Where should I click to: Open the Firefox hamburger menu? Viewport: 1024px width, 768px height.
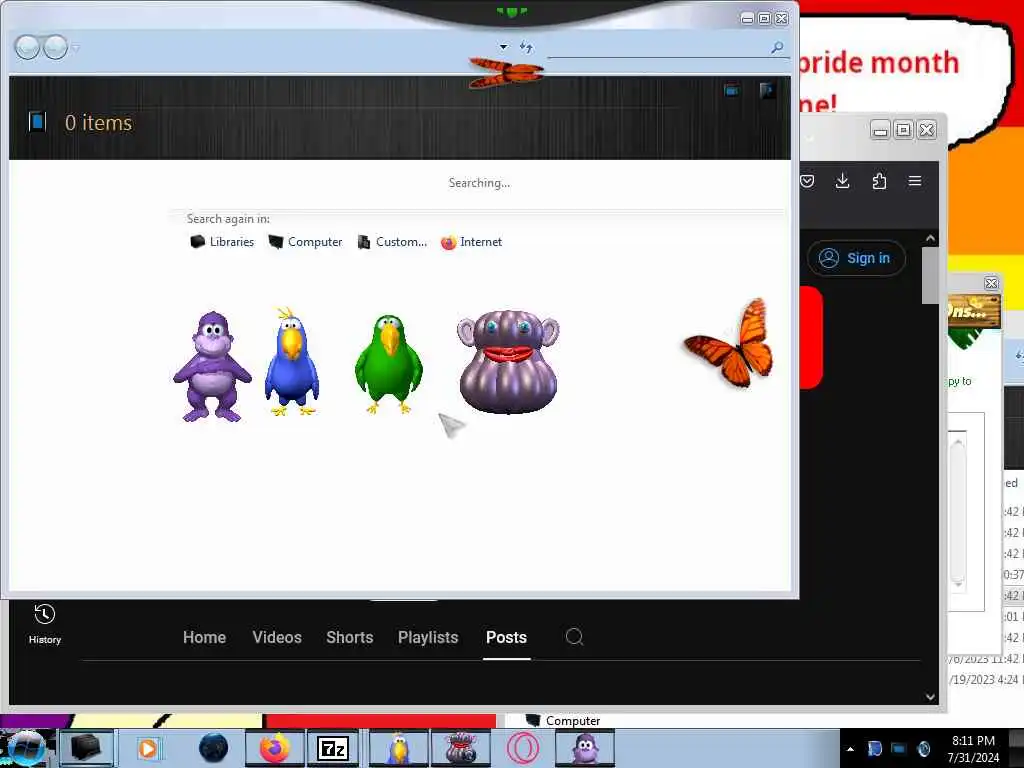pyautogui.click(x=915, y=181)
